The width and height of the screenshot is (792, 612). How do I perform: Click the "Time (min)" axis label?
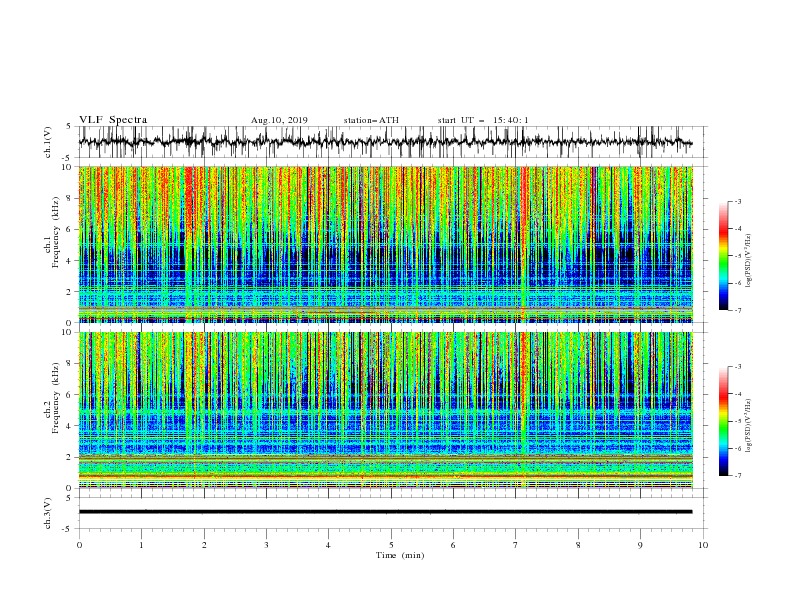pos(400,555)
